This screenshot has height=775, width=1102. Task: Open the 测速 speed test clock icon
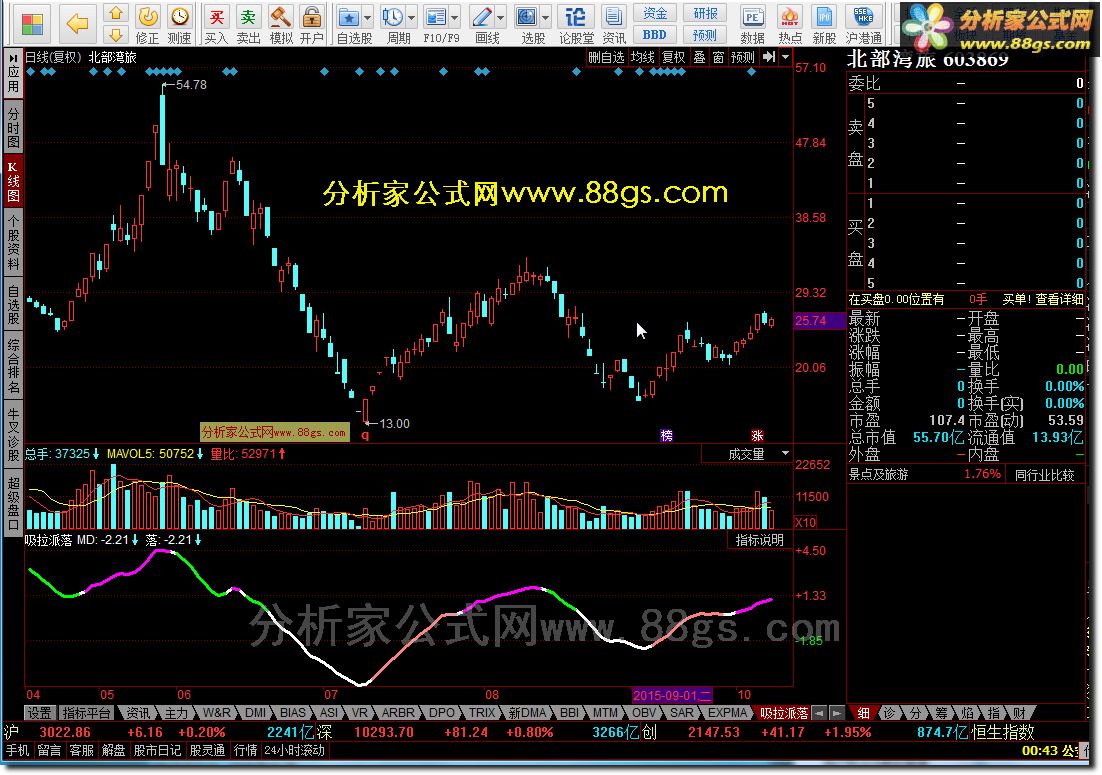click(x=180, y=25)
